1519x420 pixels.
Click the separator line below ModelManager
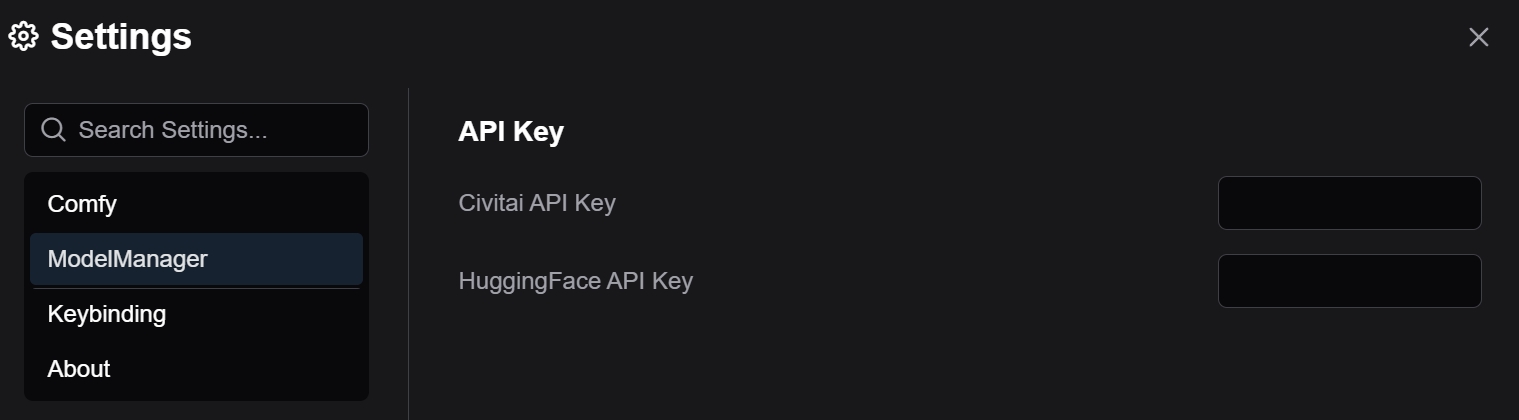tap(196, 289)
